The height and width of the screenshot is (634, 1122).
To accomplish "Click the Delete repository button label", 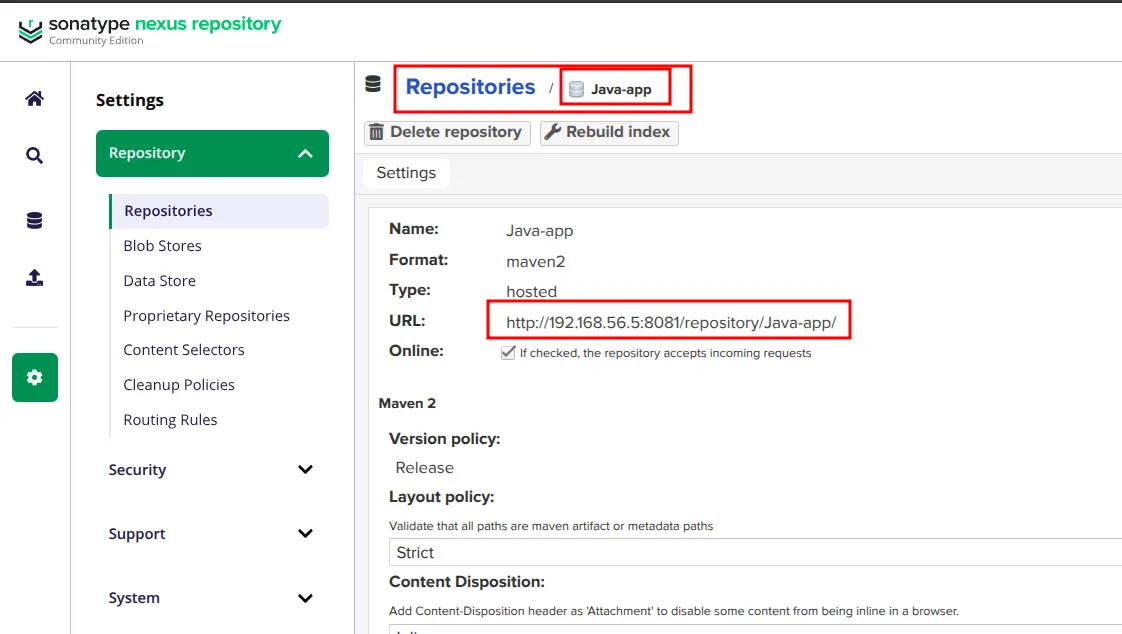I will [x=456, y=132].
